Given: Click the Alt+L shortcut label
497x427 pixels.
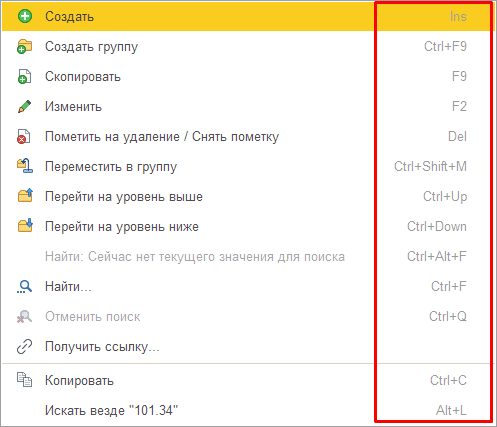Looking at the screenshot, I should point(451,410).
